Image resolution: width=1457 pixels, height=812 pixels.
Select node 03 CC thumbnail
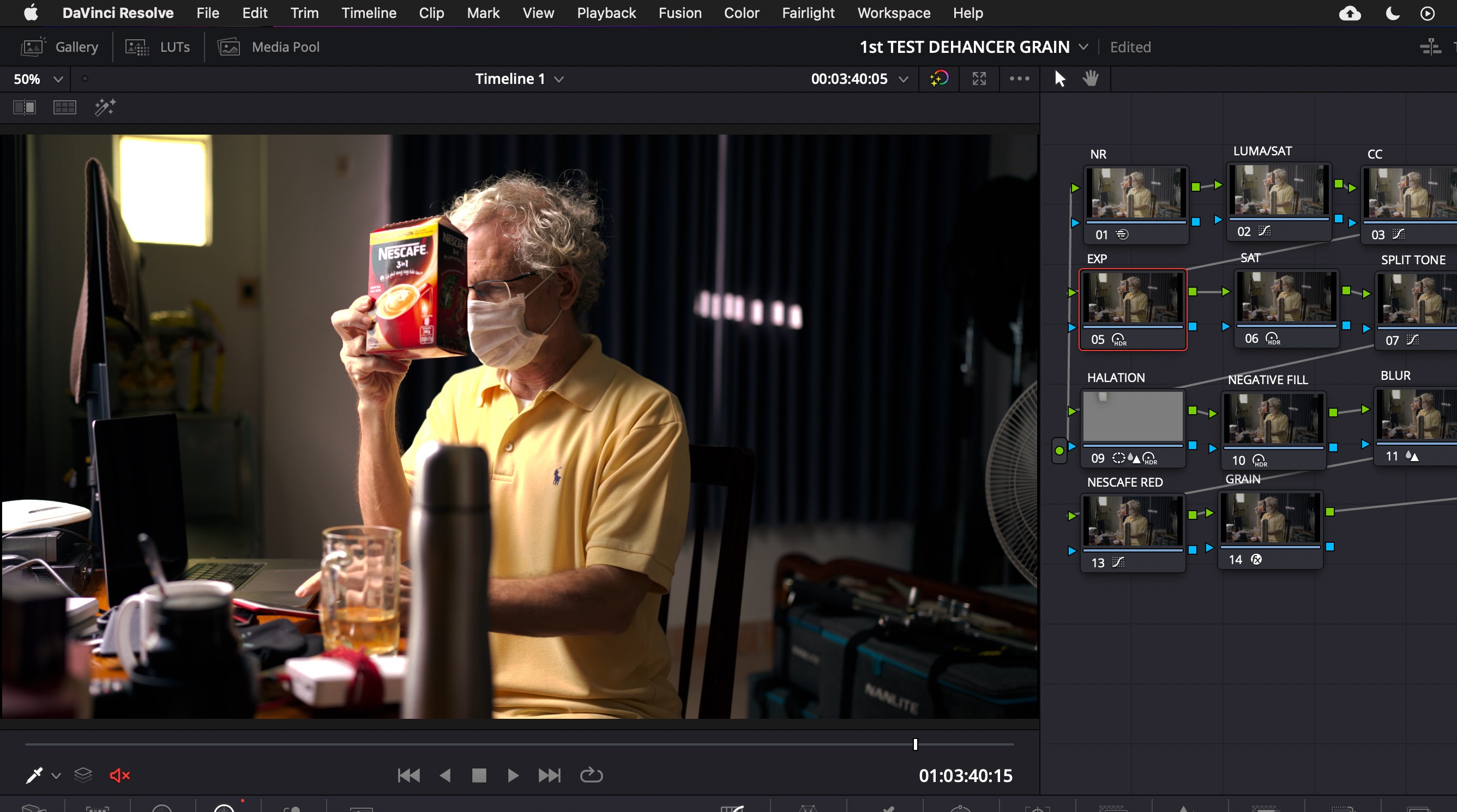tap(1410, 192)
